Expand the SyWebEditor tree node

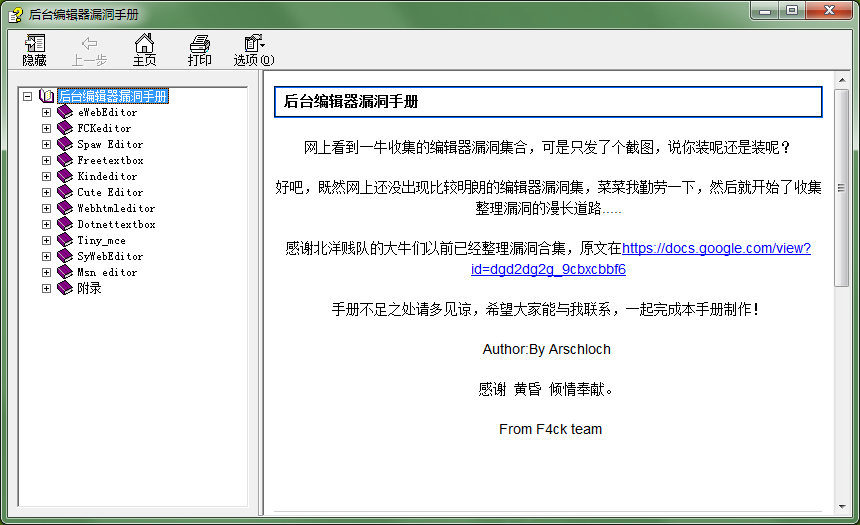pyautogui.click(x=47, y=256)
